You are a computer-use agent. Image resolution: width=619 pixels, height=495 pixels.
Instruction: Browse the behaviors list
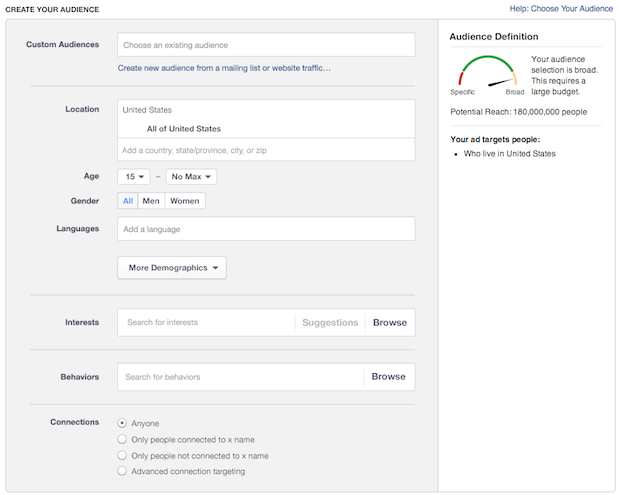click(388, 377)
